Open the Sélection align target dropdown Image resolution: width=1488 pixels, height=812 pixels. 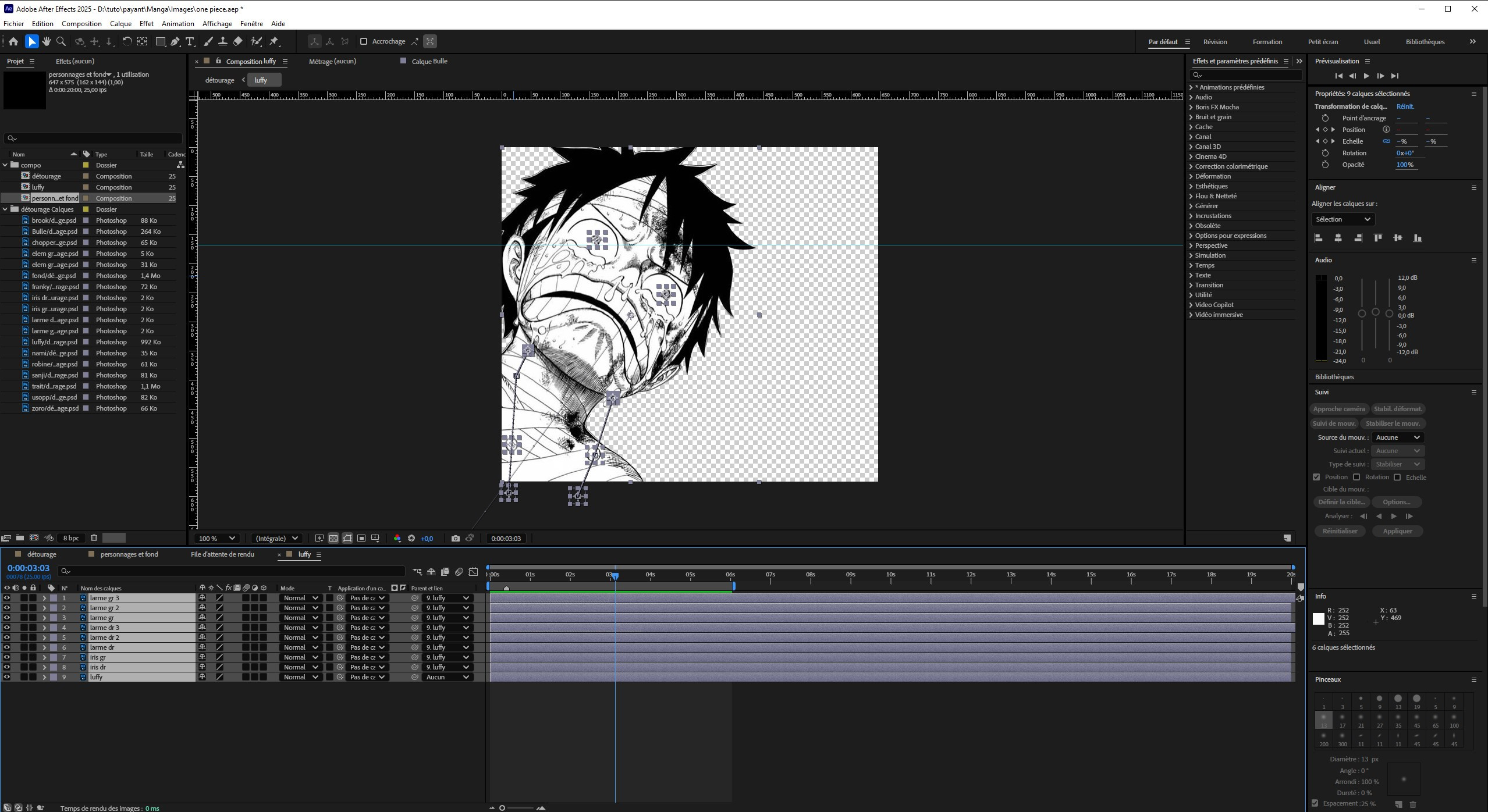point(1343,219)
